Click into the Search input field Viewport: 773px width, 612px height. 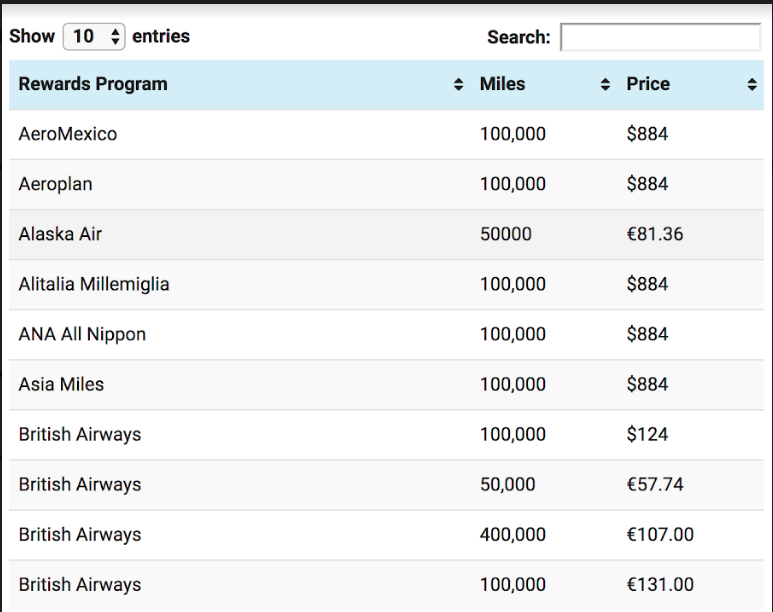click(661, 37)
